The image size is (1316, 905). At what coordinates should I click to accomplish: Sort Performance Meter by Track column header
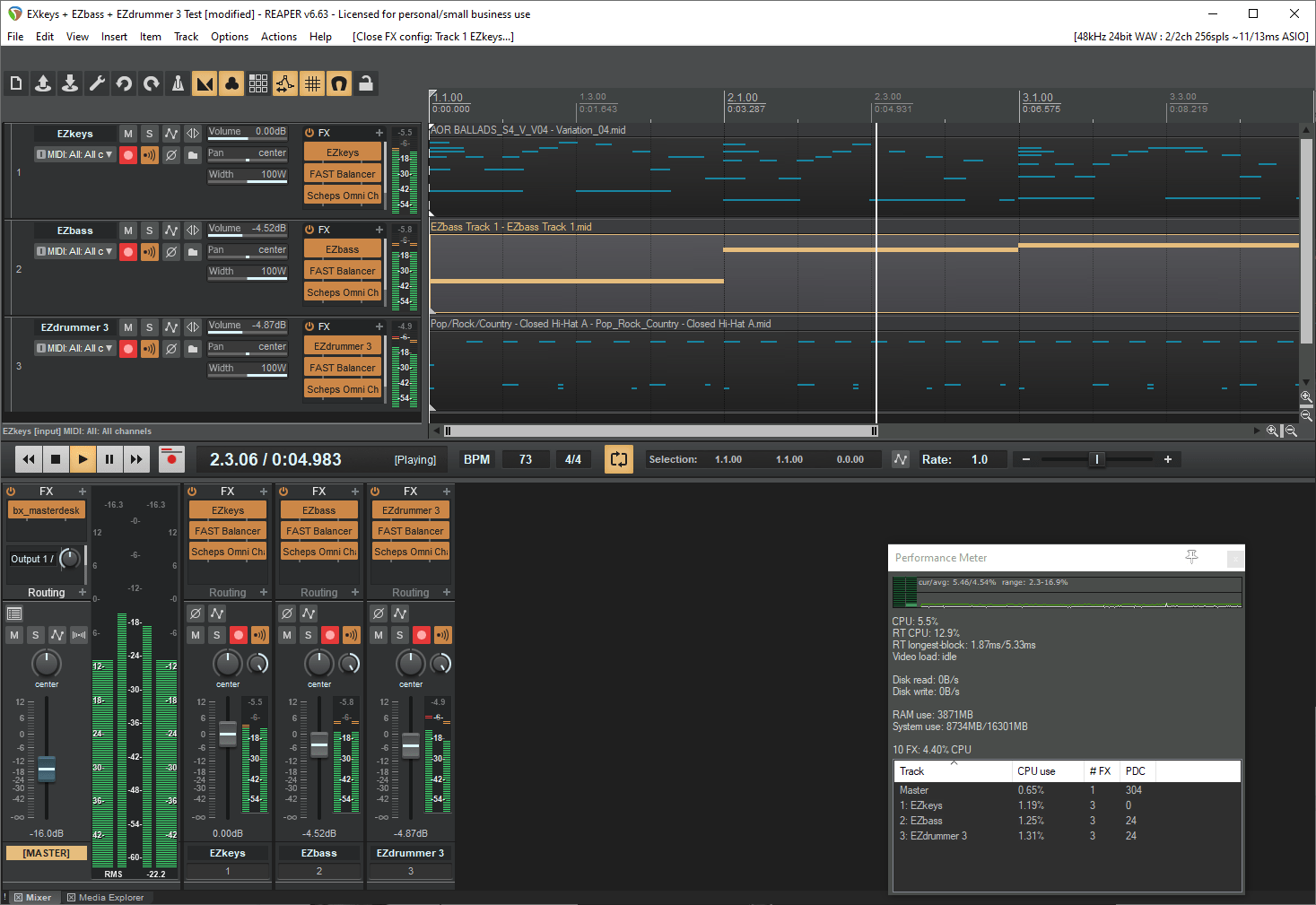pyautogui.click(x=951, y=771)
